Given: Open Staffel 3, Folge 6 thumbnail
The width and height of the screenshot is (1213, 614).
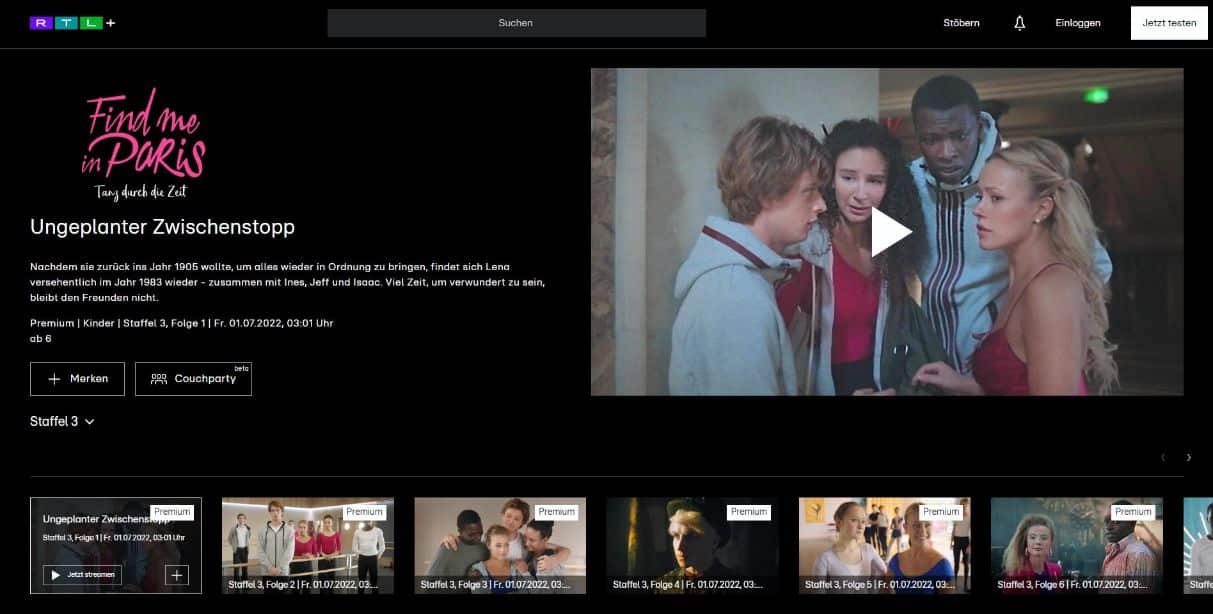Looking at the screenshot, I should pos(1077,546).
